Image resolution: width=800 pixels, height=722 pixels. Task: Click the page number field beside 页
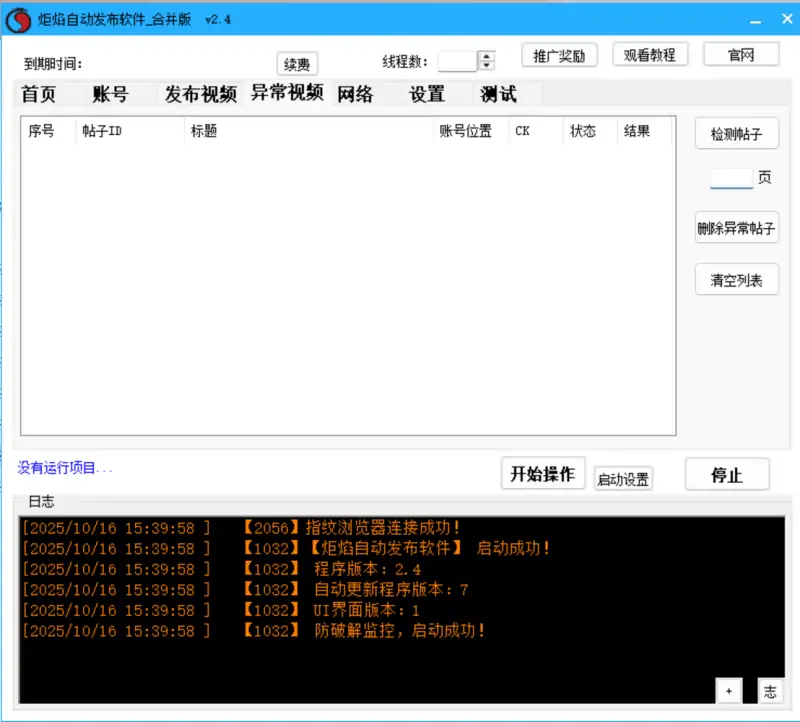click(x=731, y=178)
